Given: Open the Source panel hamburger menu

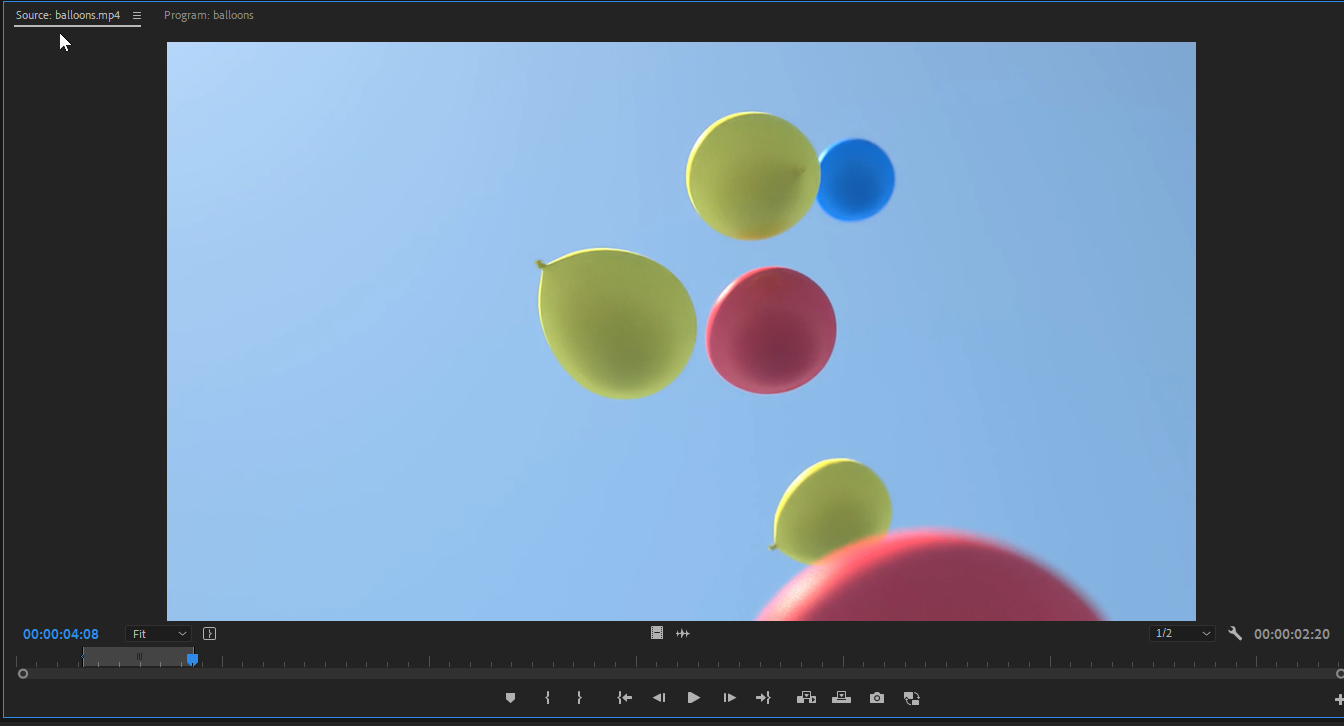Looking at the screenshot, I should (137, 16).
